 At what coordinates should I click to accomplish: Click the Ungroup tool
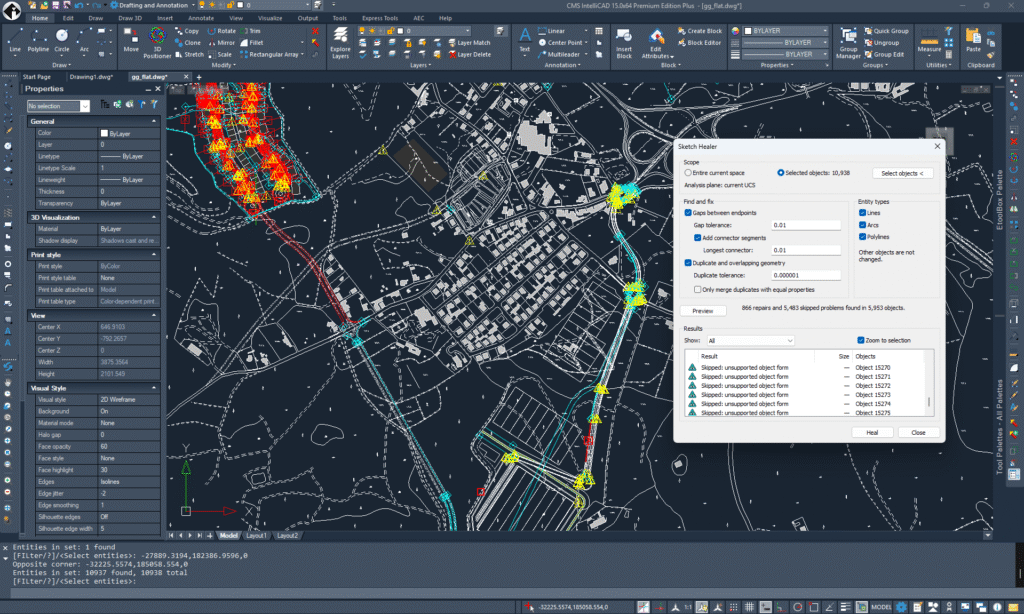[x=882, y=42]
